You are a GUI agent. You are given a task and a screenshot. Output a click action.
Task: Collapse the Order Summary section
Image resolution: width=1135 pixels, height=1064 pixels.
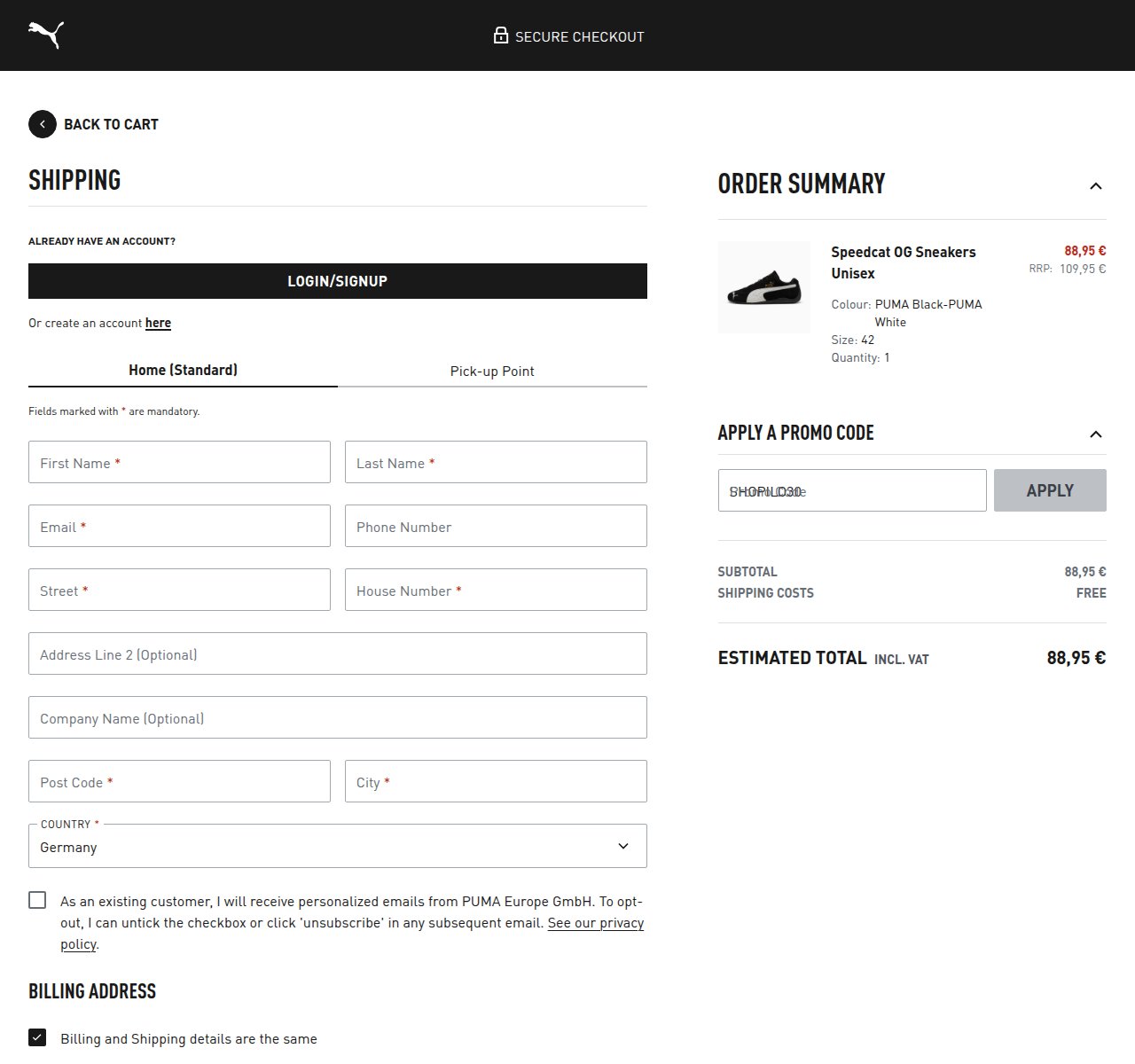1096,185
